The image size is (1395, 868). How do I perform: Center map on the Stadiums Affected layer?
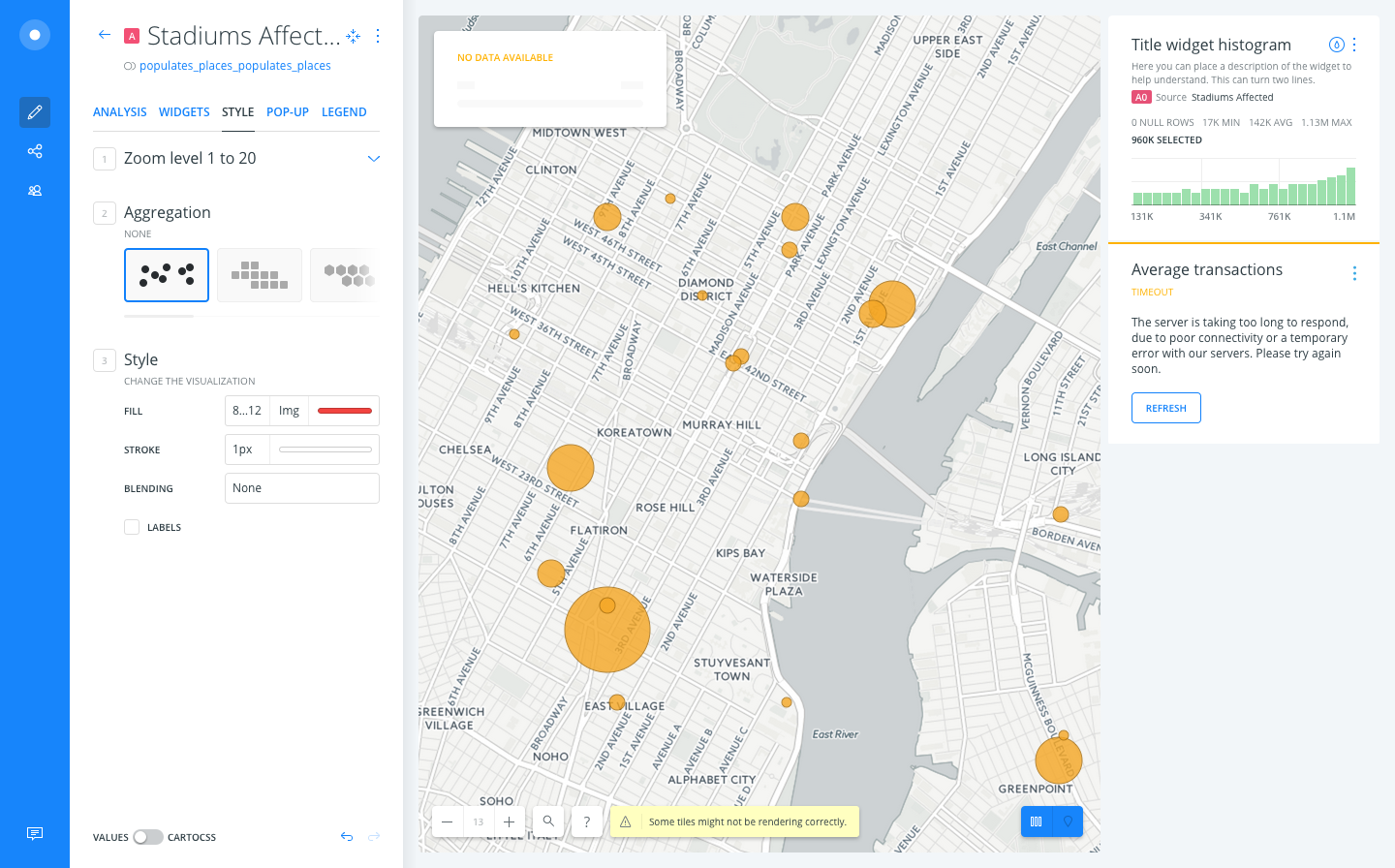tap(354, 36)
